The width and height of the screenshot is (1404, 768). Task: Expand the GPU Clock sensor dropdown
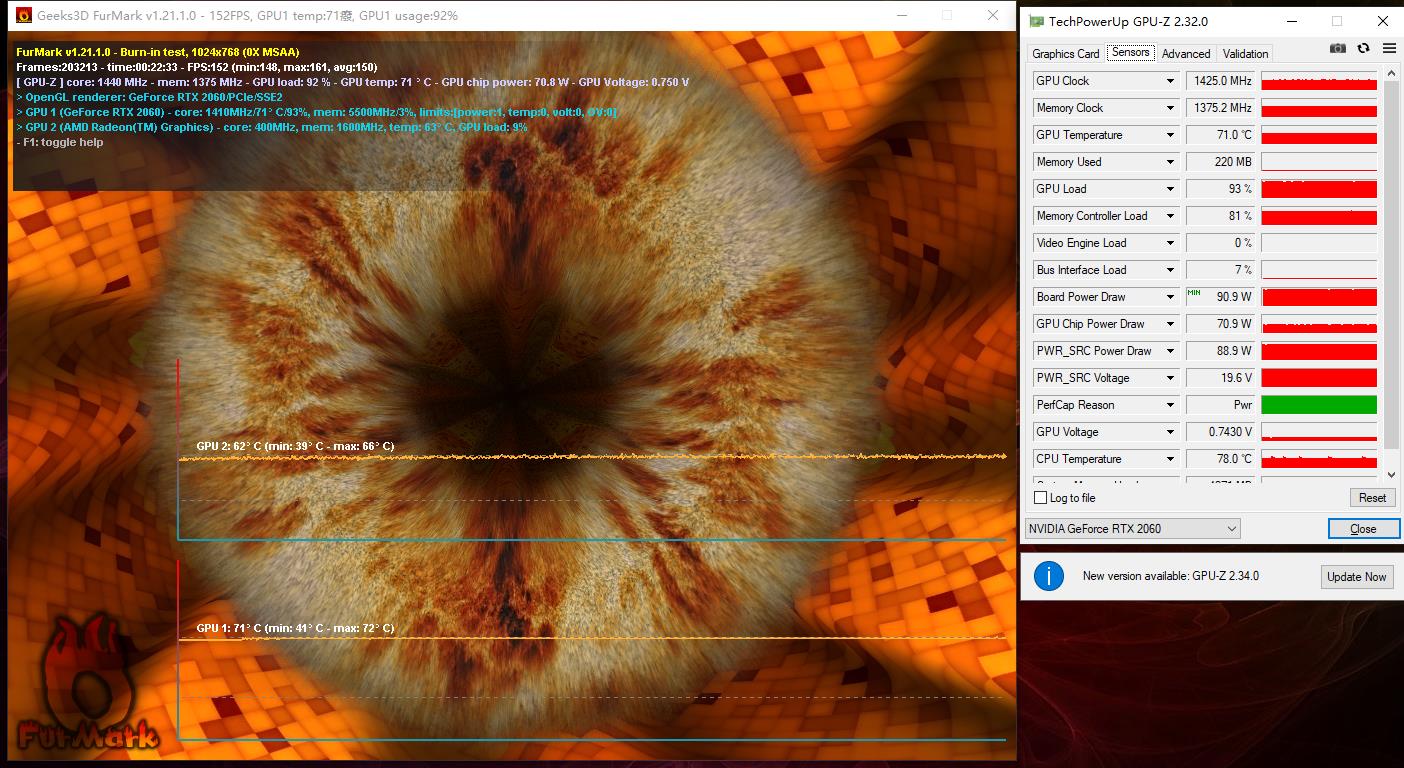[x=1170, y=81]
